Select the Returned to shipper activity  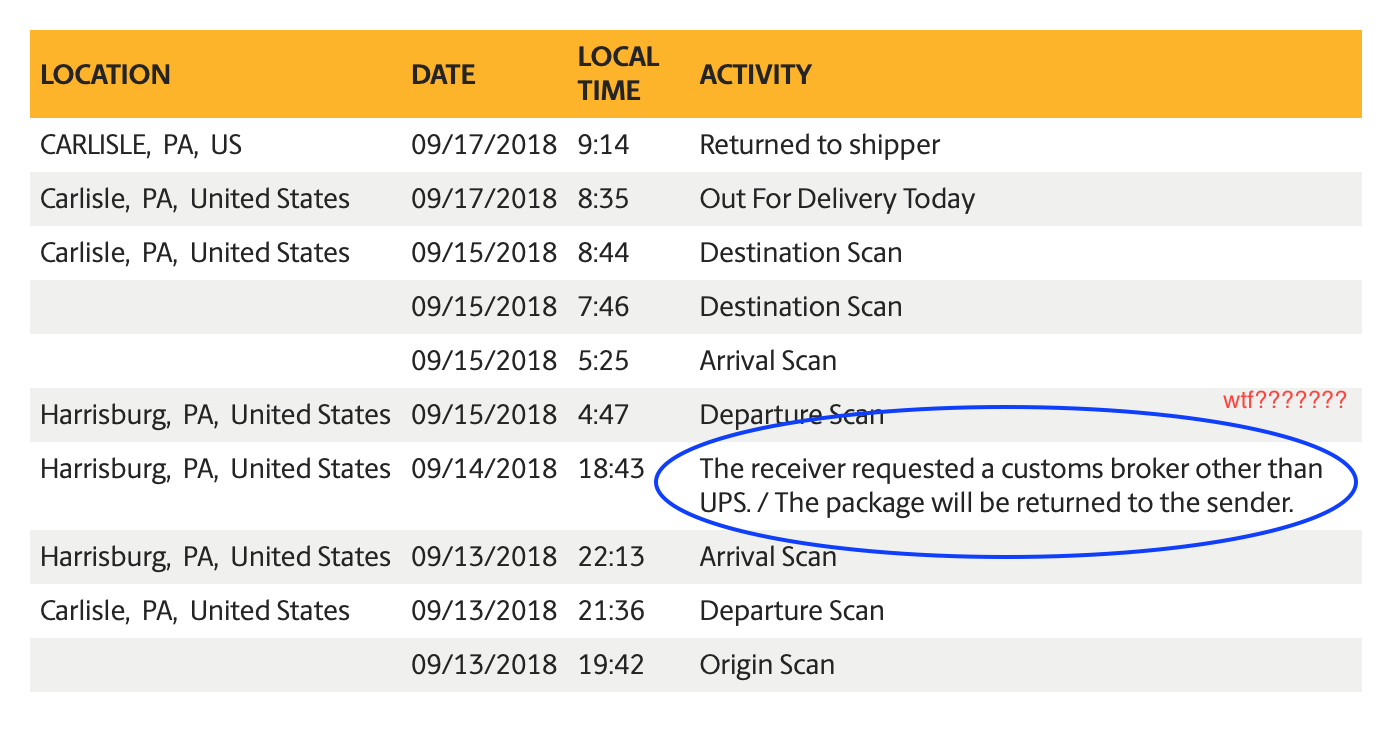[x=820, y=145]
